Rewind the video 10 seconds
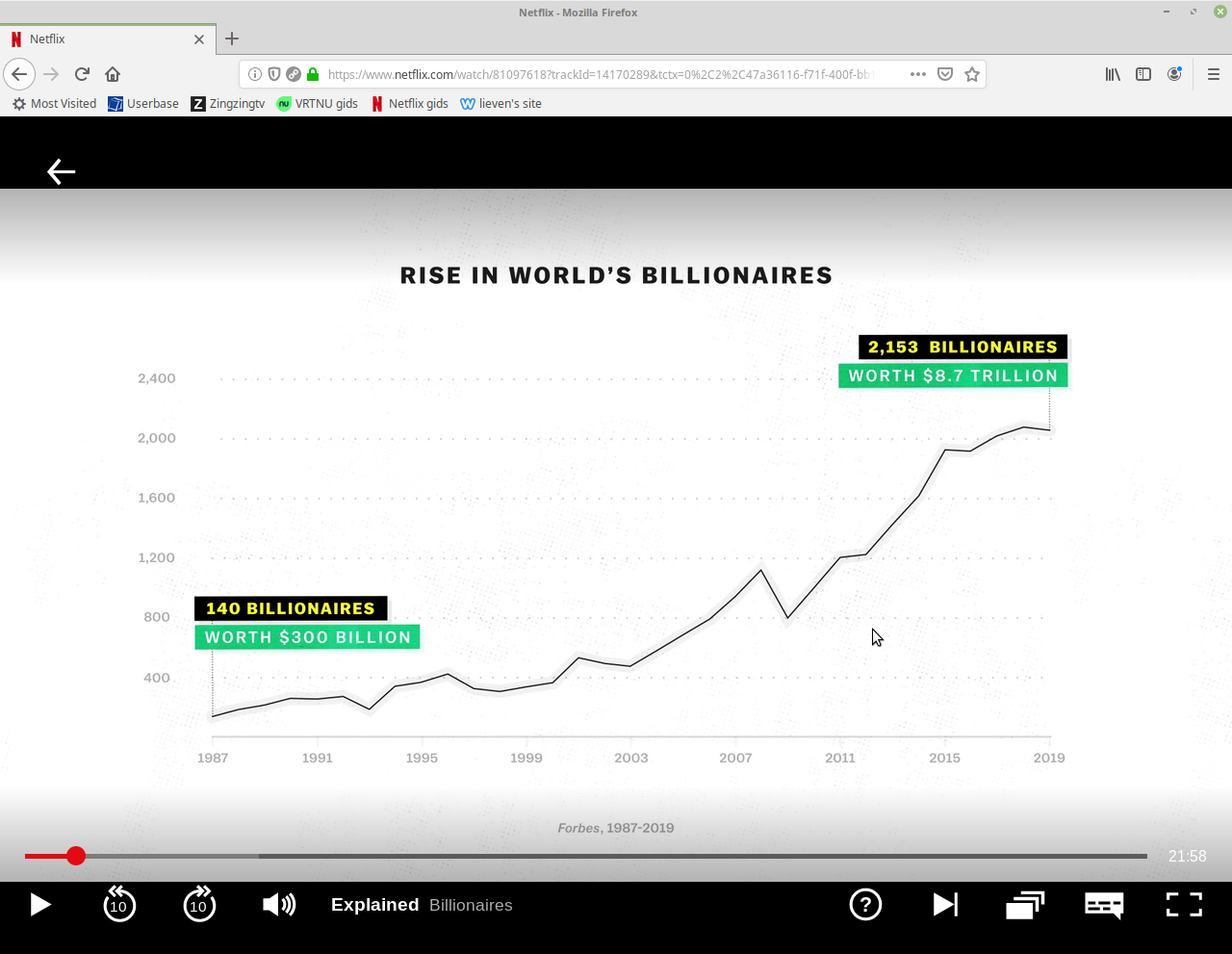This screenshot has height=954, width=1232. (x=119, y=905)
